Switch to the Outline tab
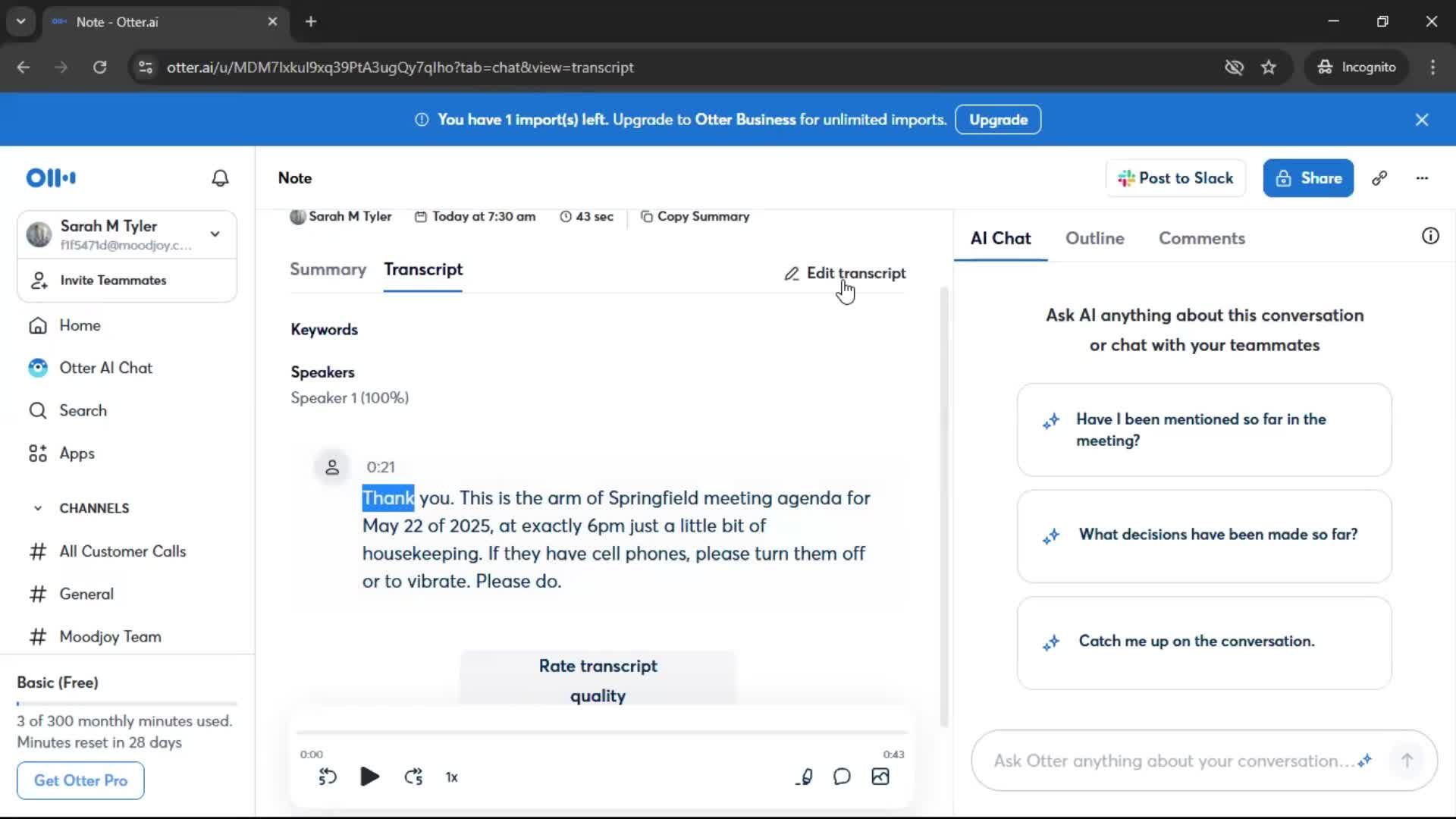 pyautogui.click(x=1094, y=238)
